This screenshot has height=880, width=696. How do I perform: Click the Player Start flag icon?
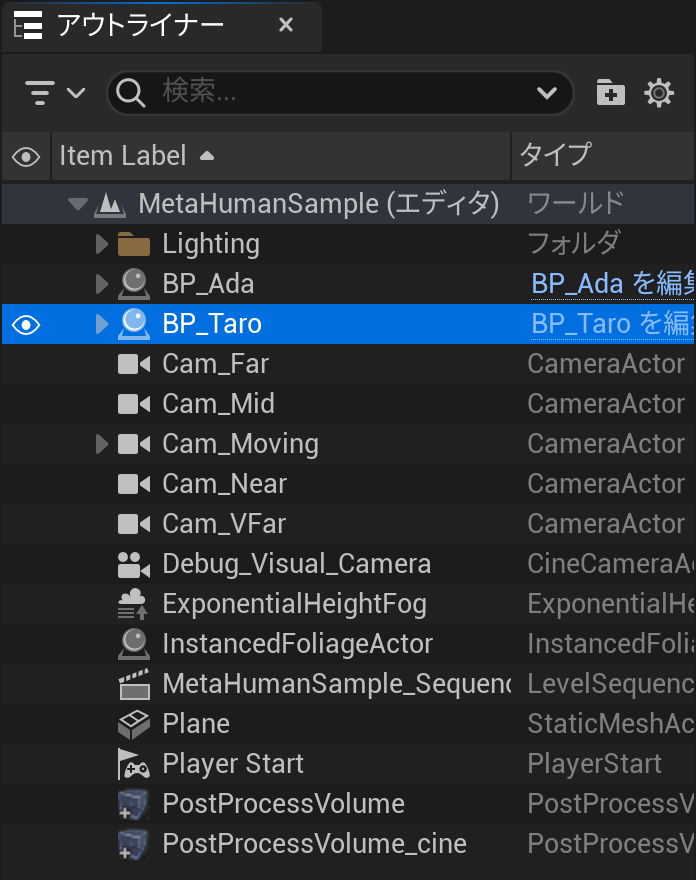pyautogui.click(x=133, y=764)
